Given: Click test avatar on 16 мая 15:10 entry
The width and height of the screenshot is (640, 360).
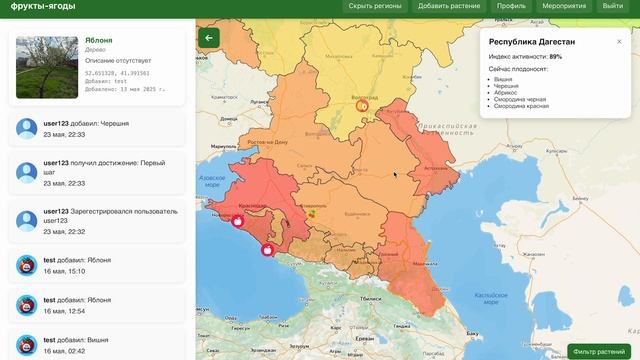Looking at the screenshot, I should 27,265.
